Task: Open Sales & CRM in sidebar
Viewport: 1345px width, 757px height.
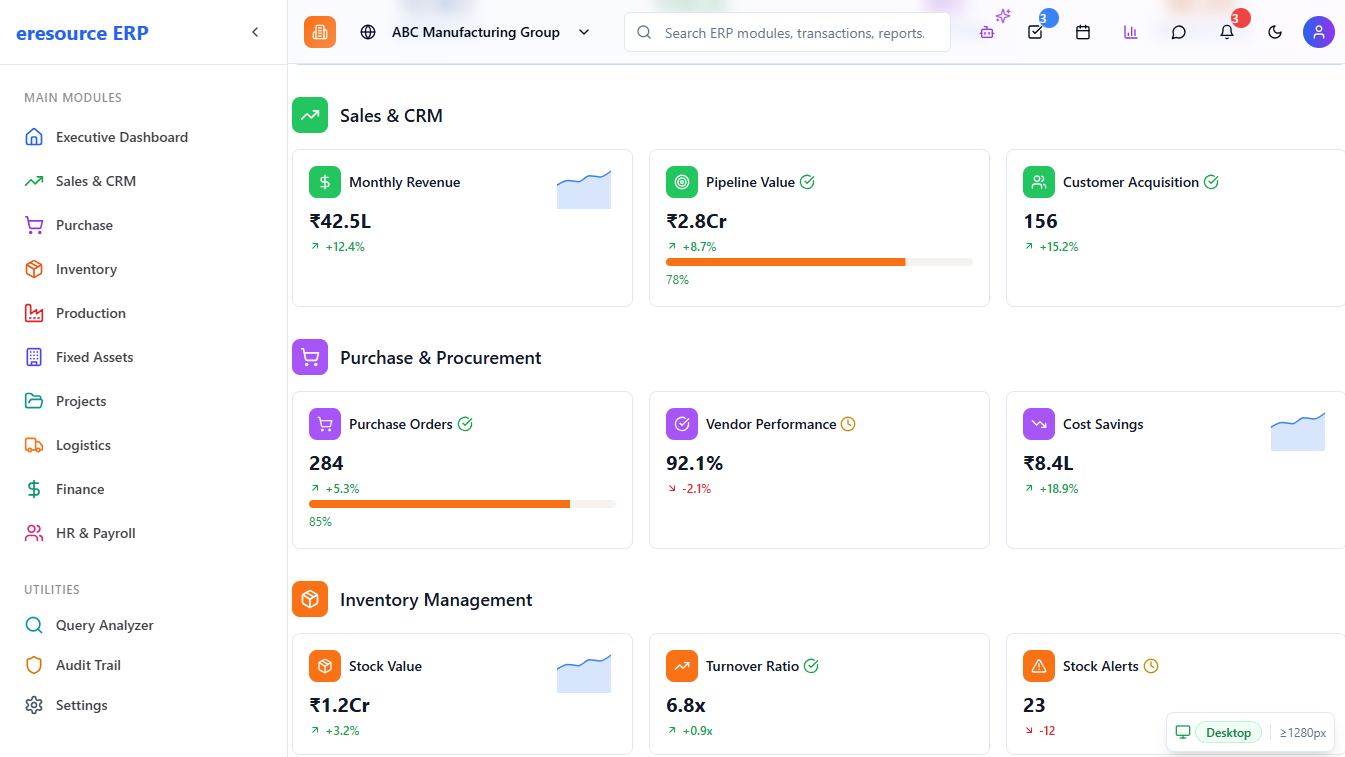Action: 95,181
